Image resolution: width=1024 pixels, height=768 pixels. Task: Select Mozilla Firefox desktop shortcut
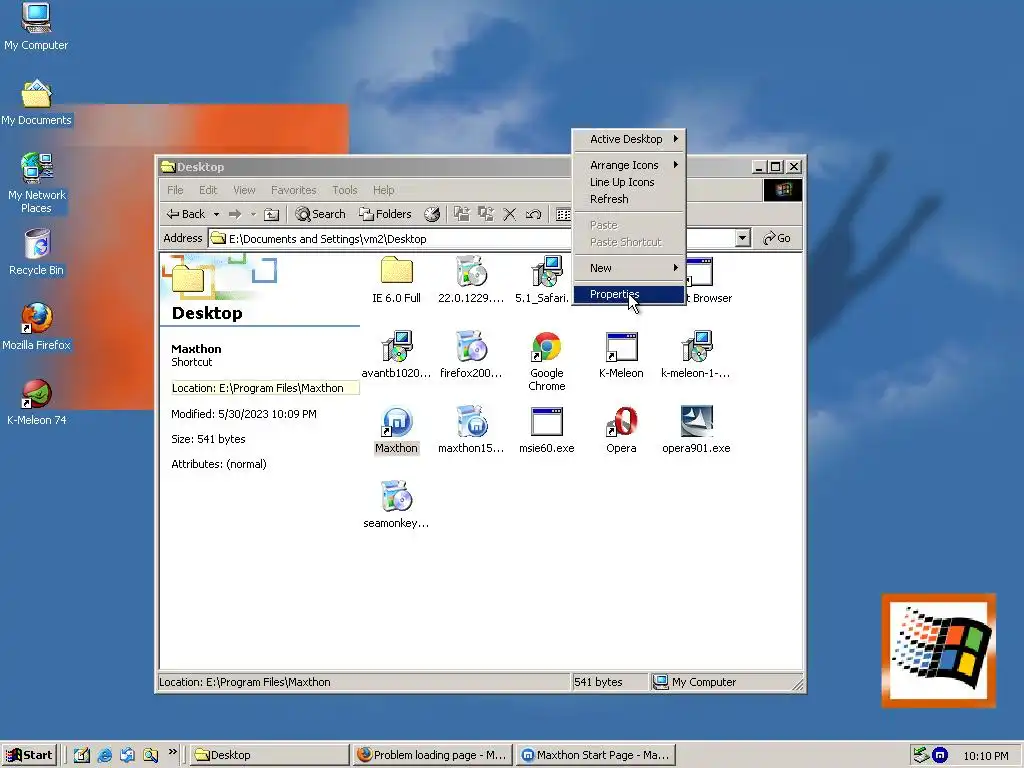pyautogui.click(x=36, y=327)
